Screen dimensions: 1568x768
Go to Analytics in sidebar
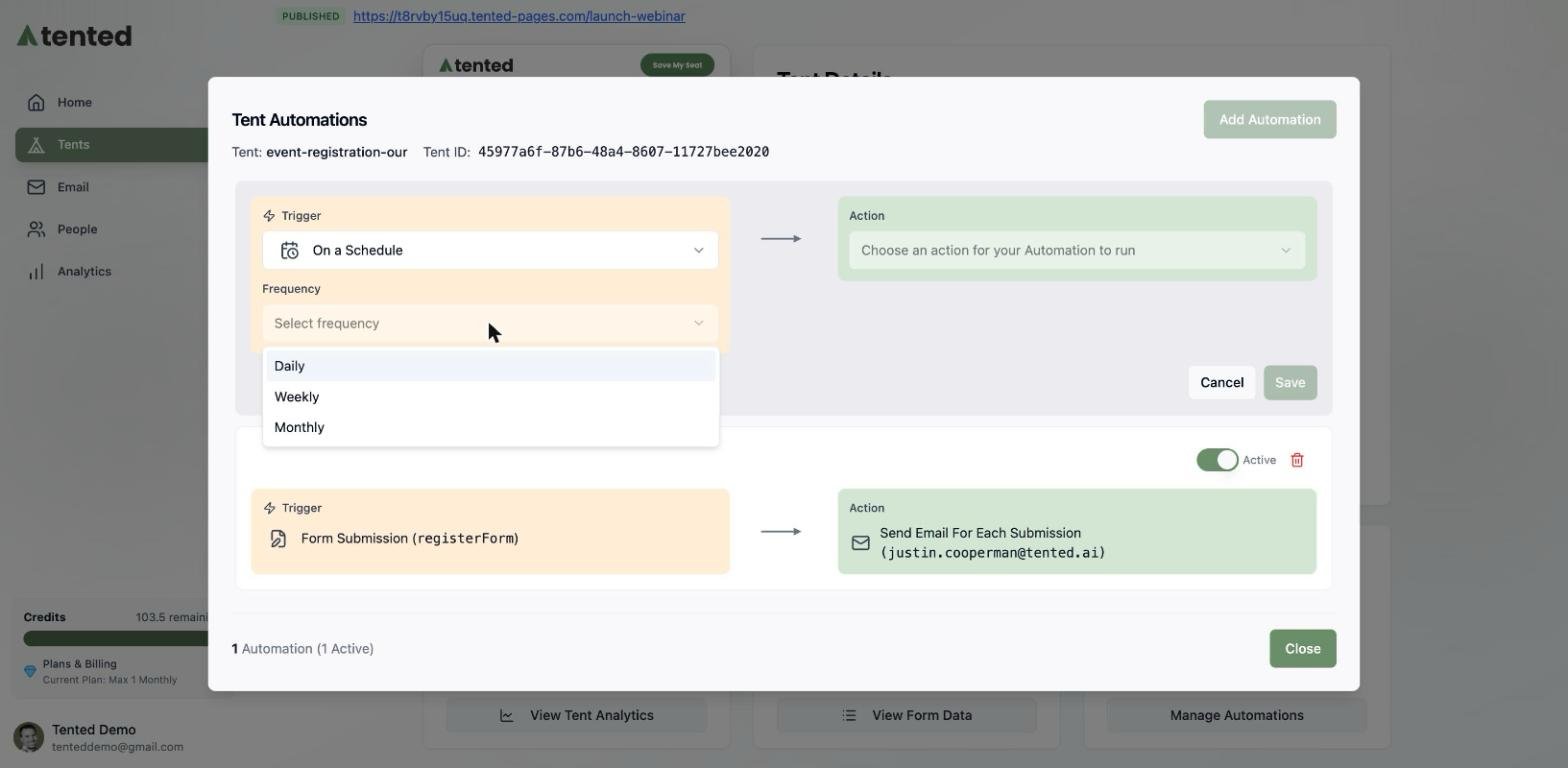pyautogui.click(x=84, y=272)
